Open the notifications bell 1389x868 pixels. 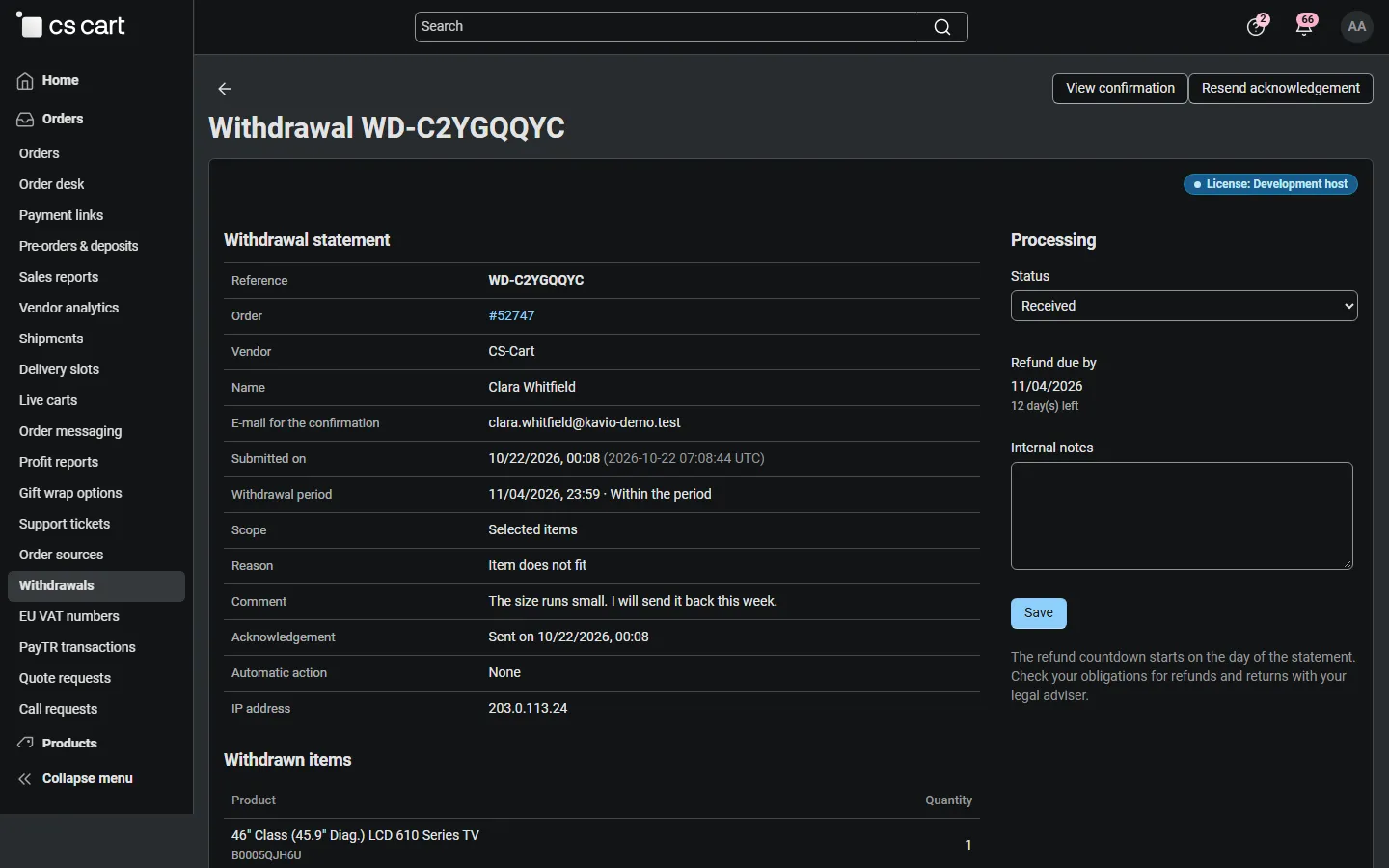point(1305,26)
